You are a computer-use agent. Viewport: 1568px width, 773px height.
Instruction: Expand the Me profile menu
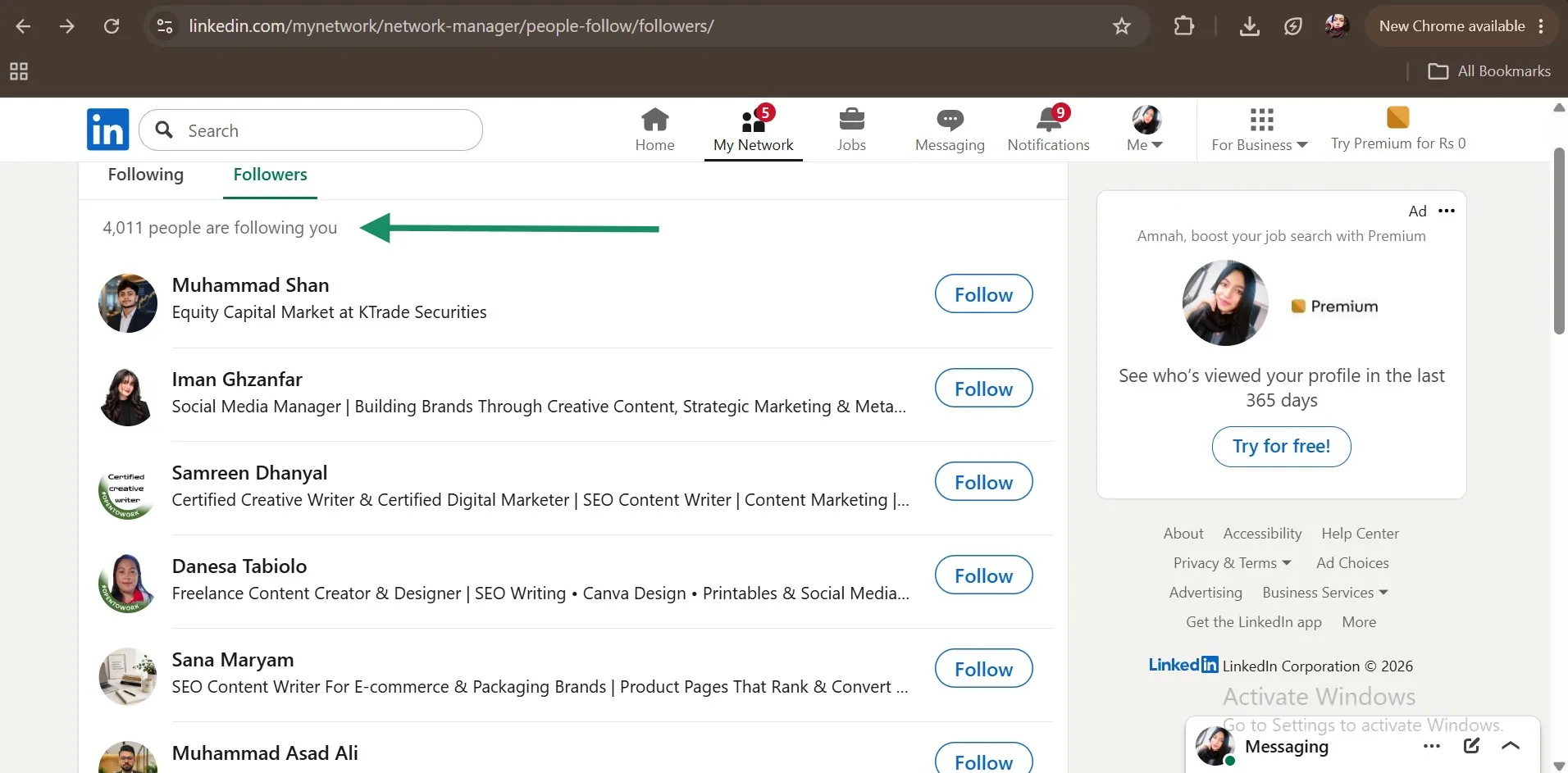(1146, 130)
